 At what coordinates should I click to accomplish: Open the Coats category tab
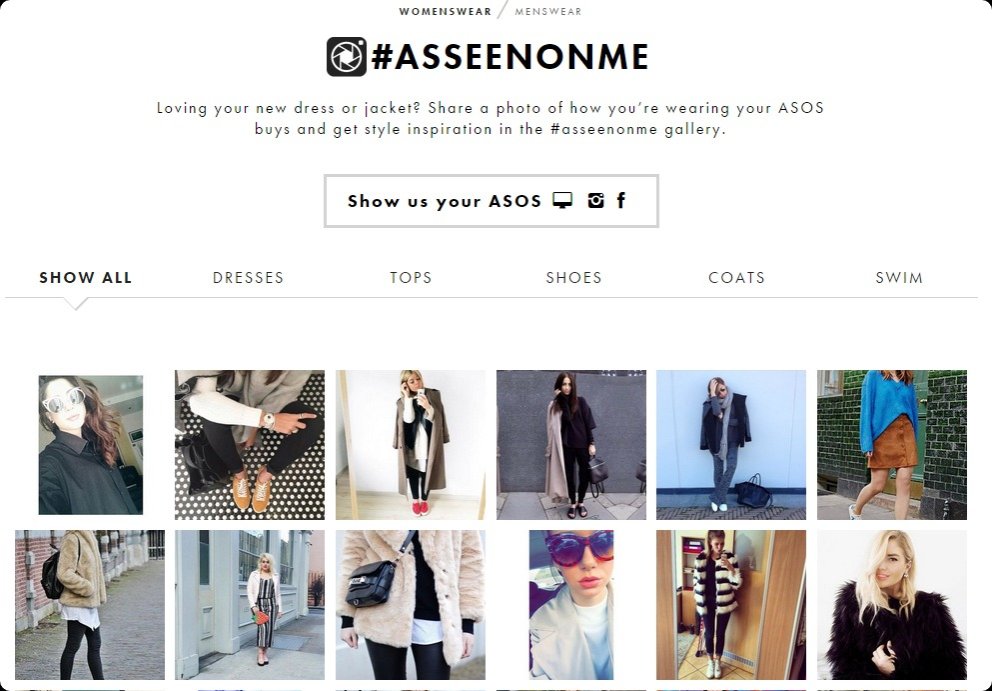point(736,278)
